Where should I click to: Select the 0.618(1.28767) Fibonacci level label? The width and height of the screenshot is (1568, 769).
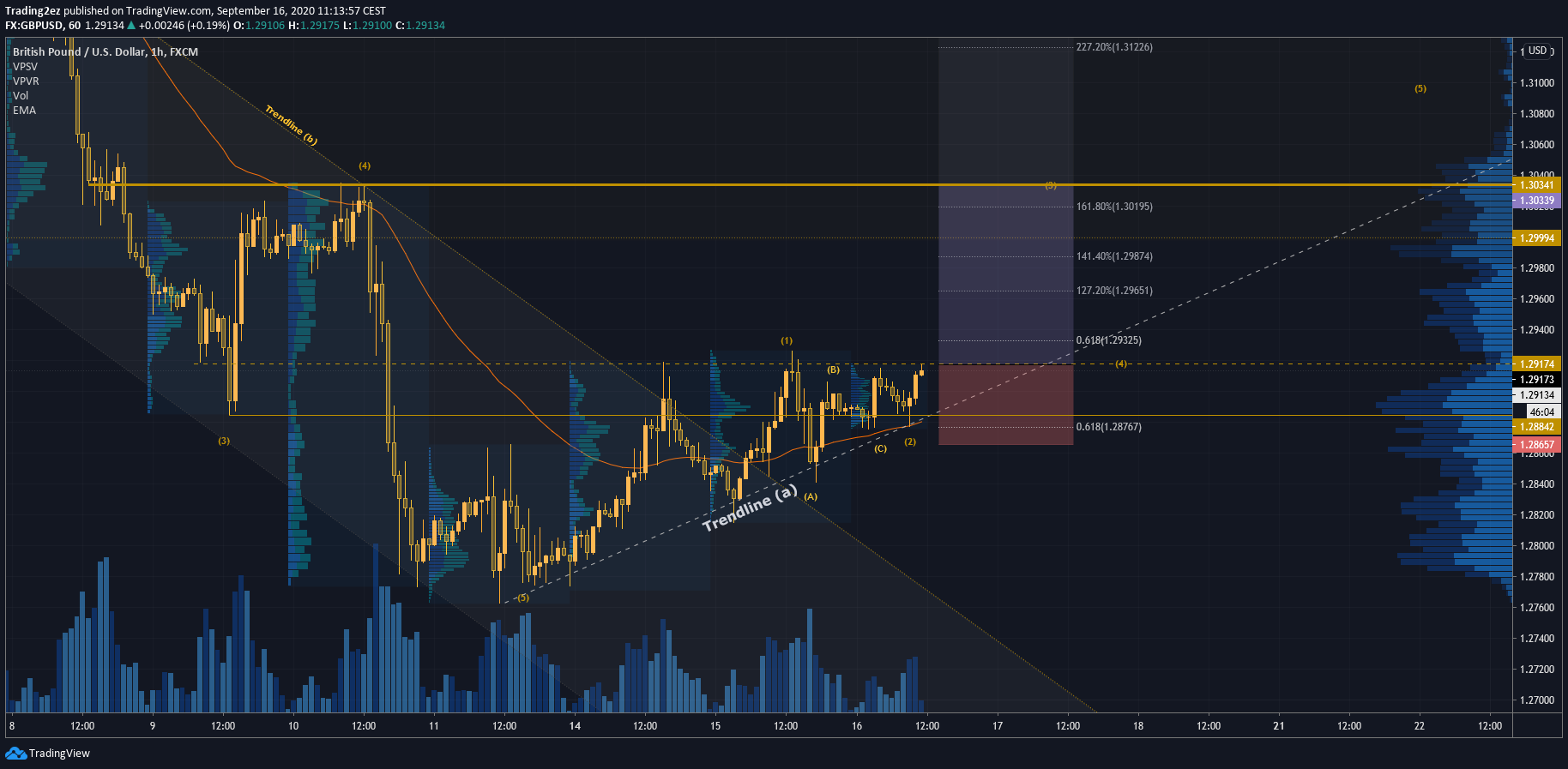(x=1108, y=427)
